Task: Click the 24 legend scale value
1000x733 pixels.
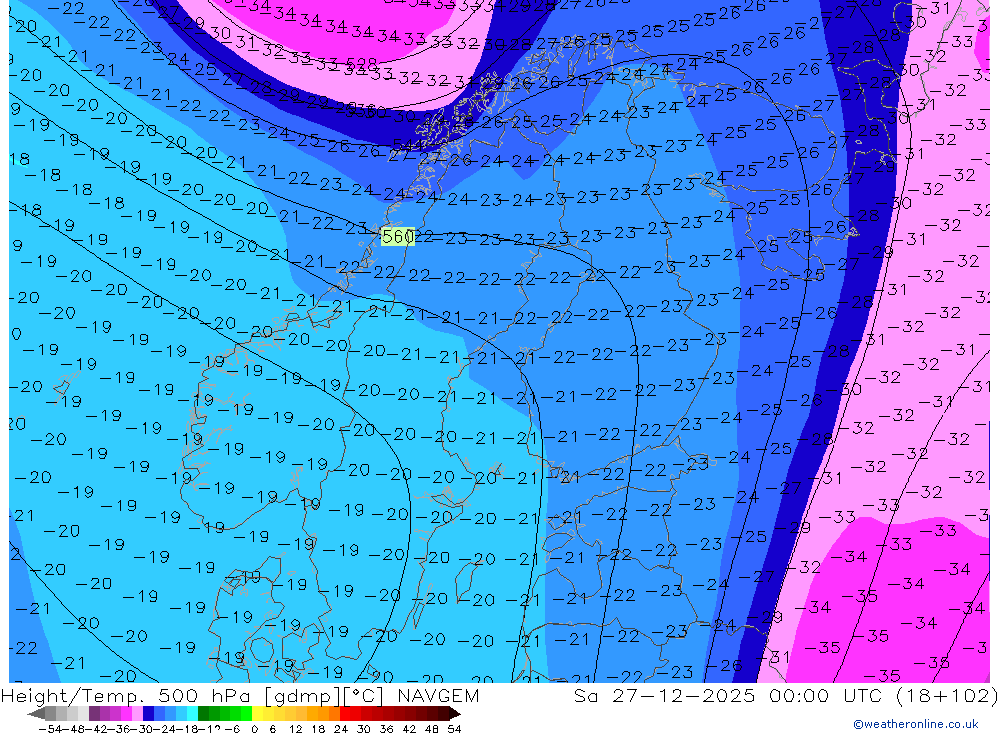Action: pos(341,729)
